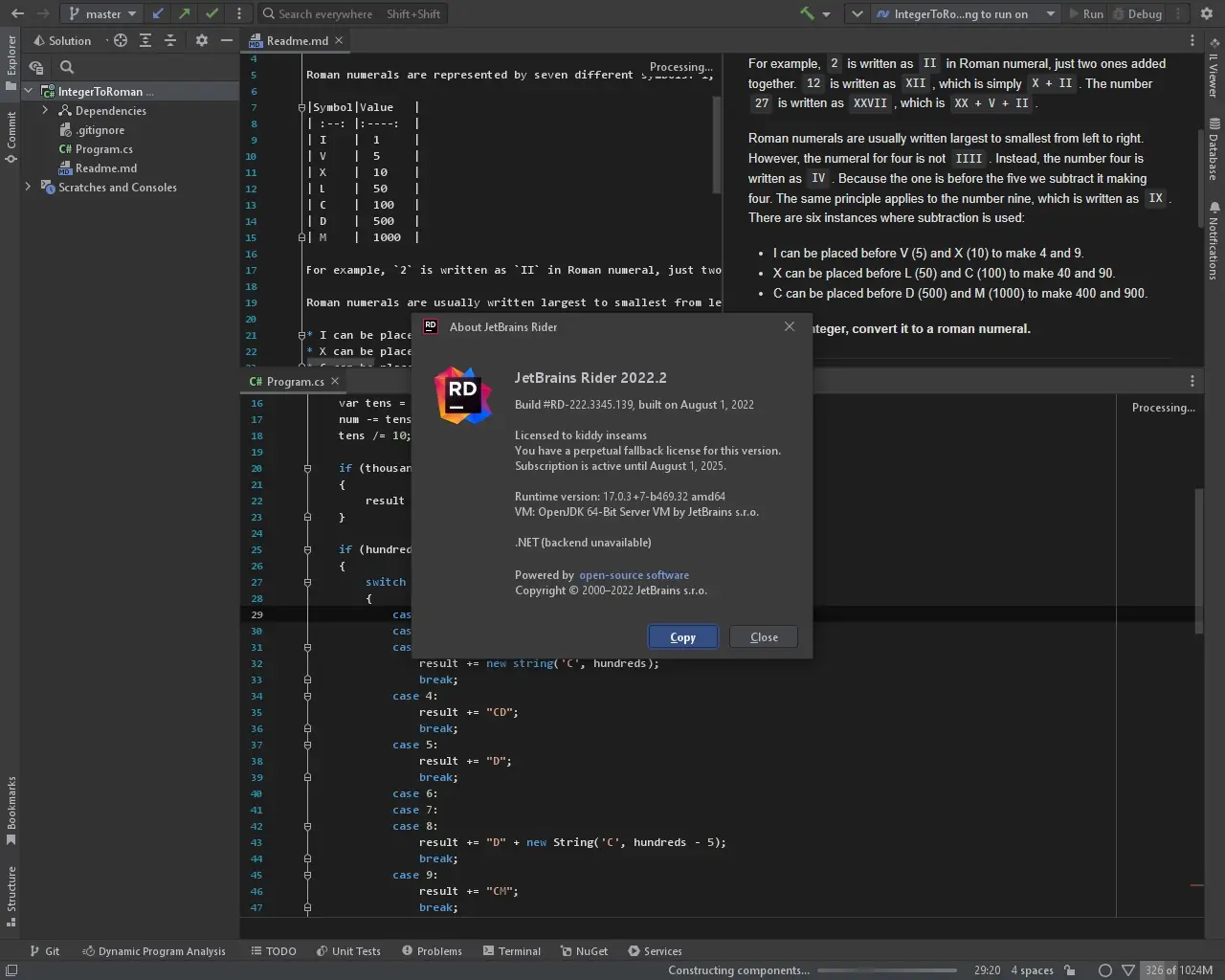
Task: Open the Git tool window
Action: (44, 951)
